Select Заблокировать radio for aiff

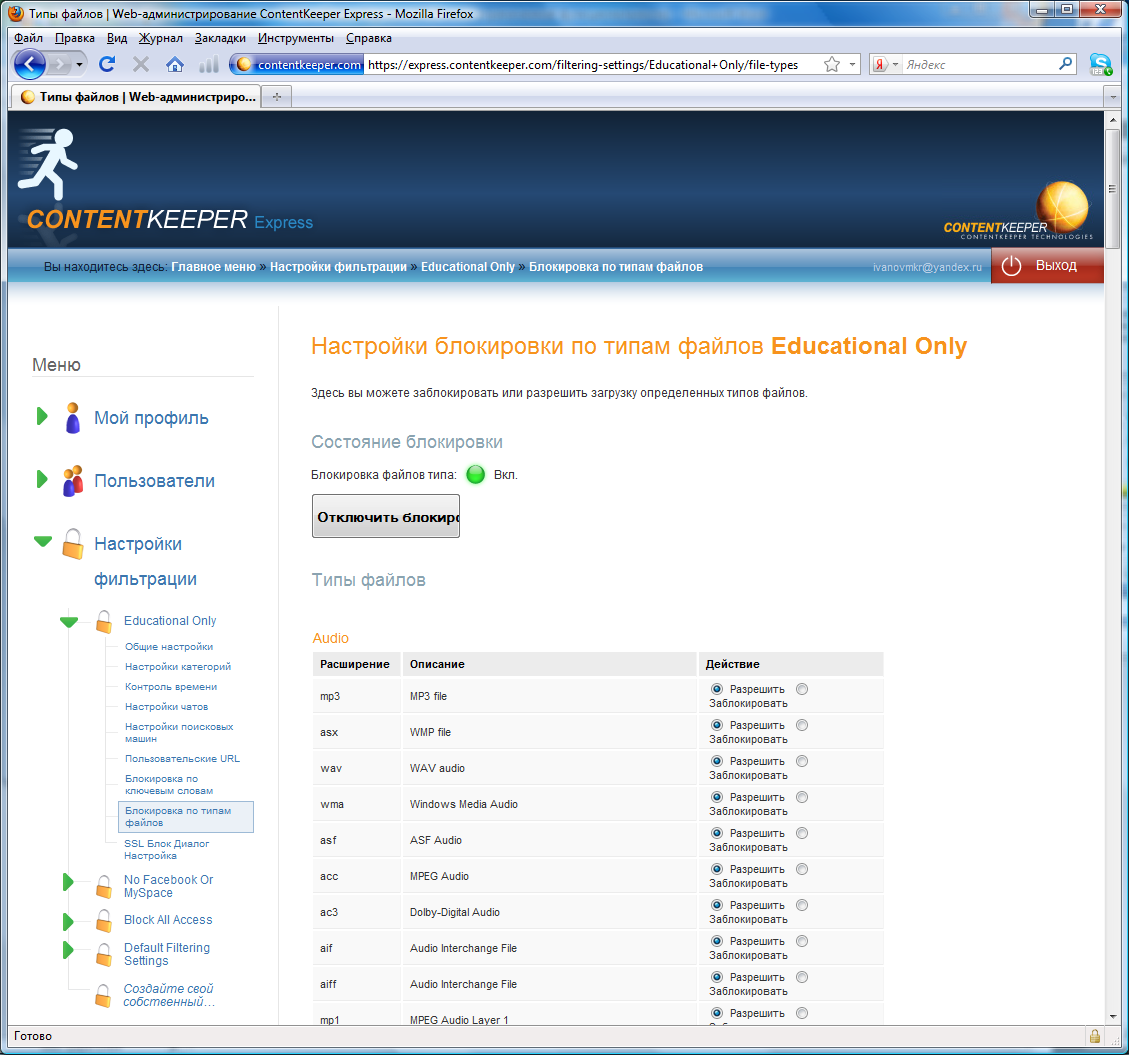802,977
